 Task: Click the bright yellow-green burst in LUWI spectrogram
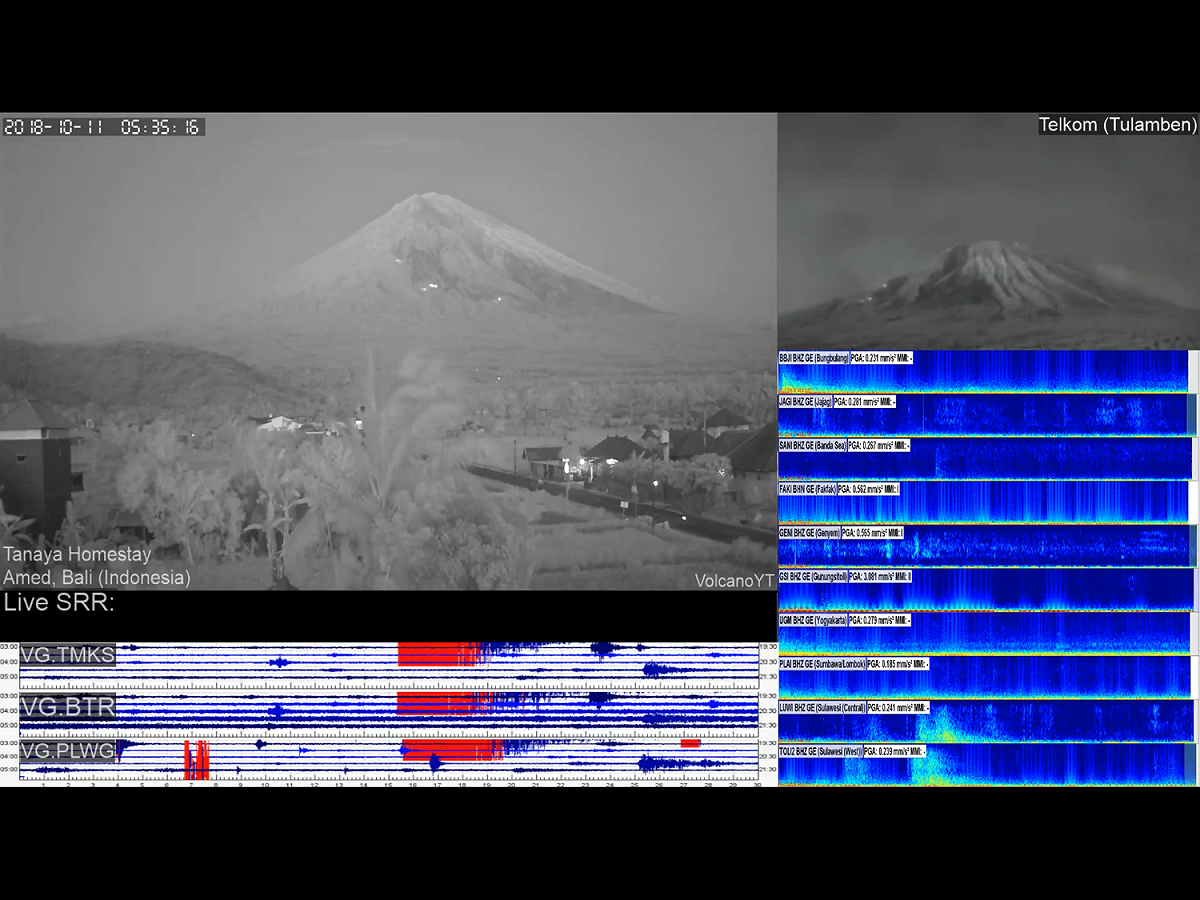tap(945, 725)
